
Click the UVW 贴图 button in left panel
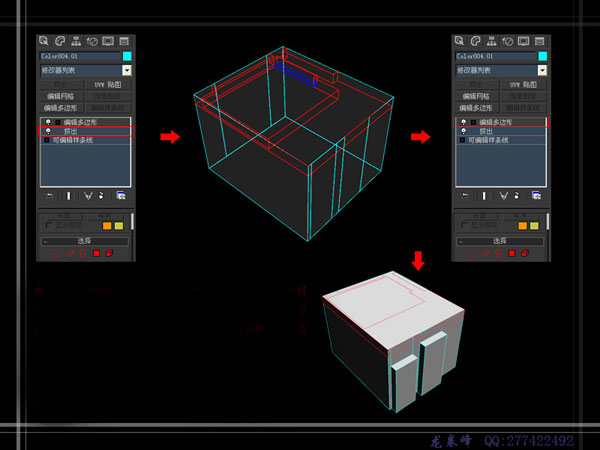point(108,85)
